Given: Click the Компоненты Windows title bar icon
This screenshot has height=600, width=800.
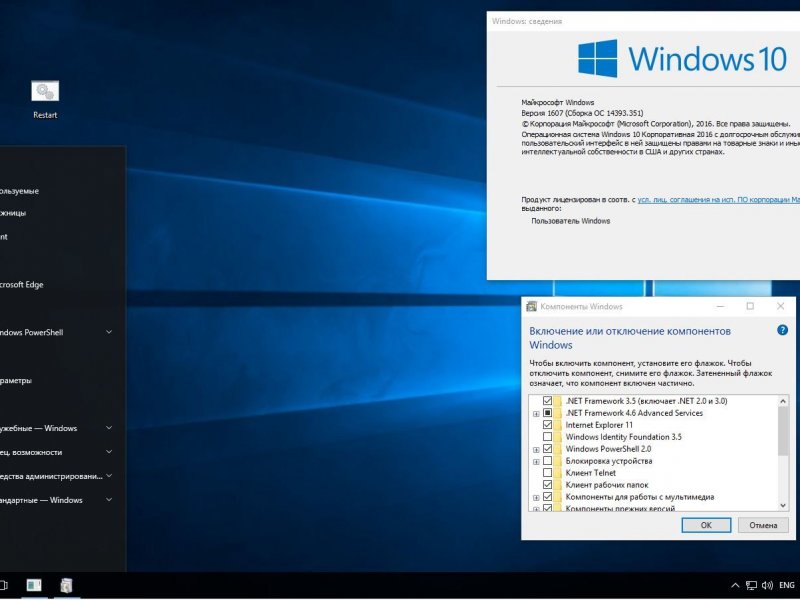Looking at the screenshot, I should [531, 306].
